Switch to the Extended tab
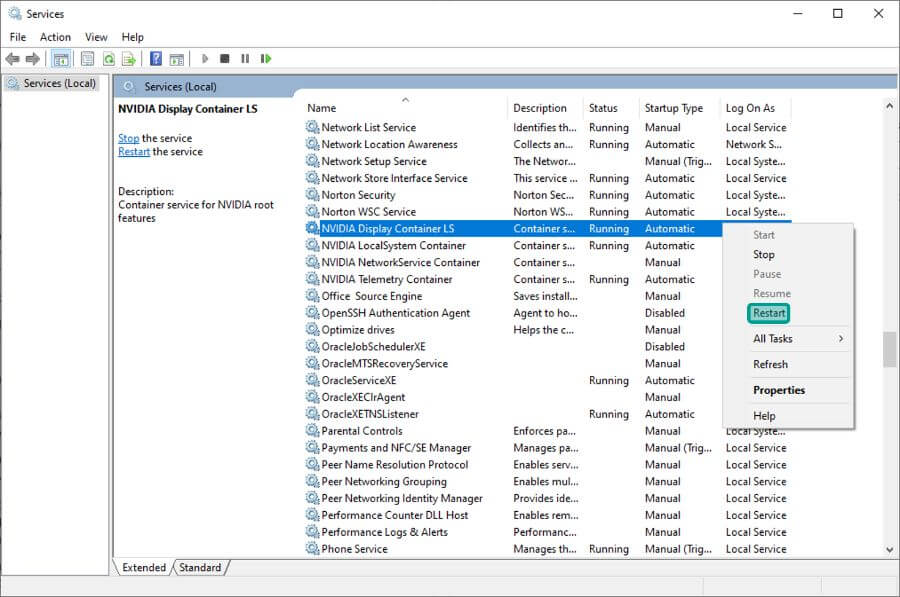900x597 pixels. (143, 567)
